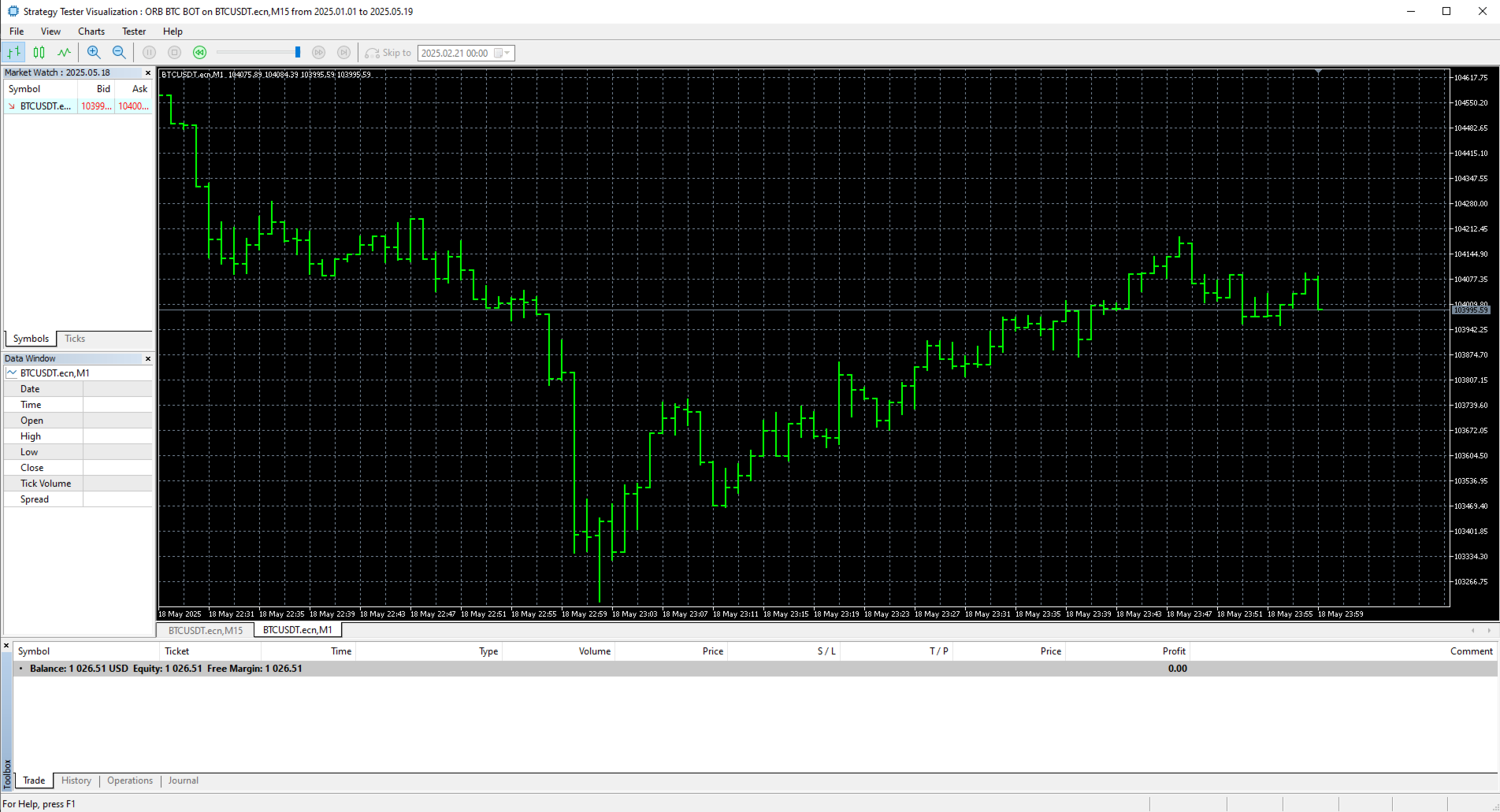The width and height of the screenshot is (1500, 812).
Task: Switch chart to bar view mode
Action: (13, 52)
